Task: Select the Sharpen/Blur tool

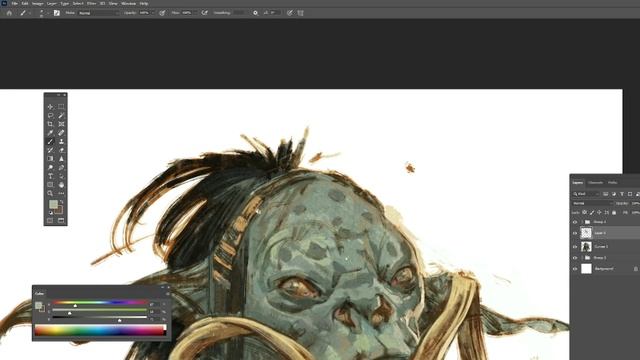Action: 61,159
